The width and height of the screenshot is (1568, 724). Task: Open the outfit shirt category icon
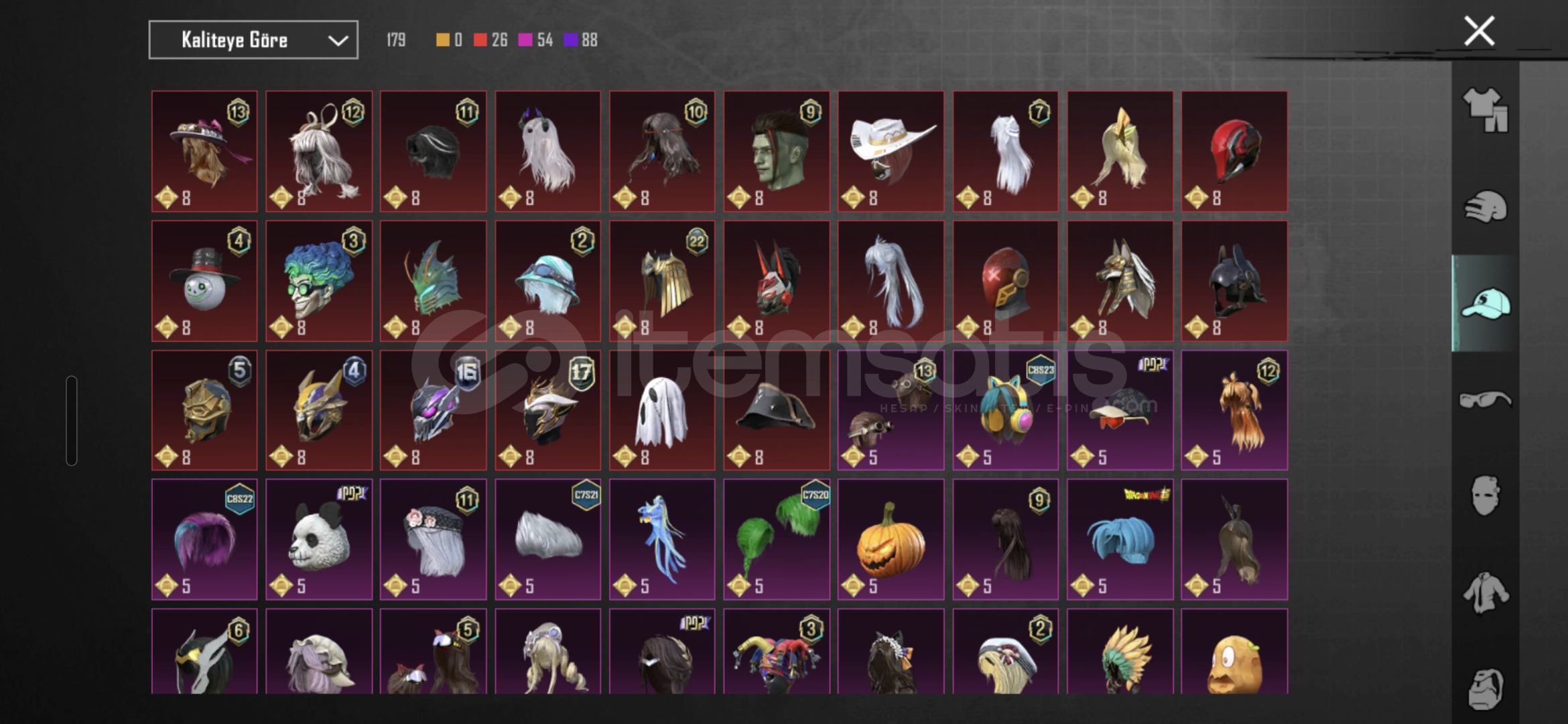1485,110
